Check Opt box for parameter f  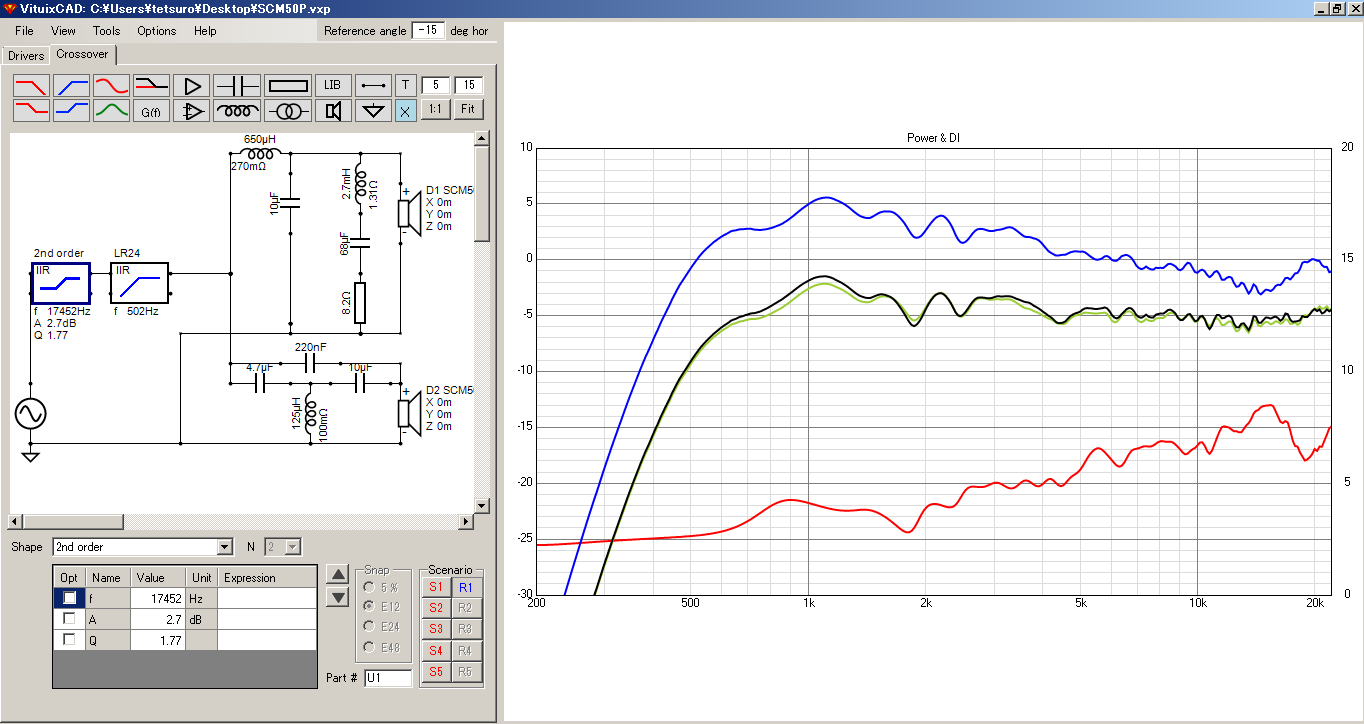[x=69, y=597]
